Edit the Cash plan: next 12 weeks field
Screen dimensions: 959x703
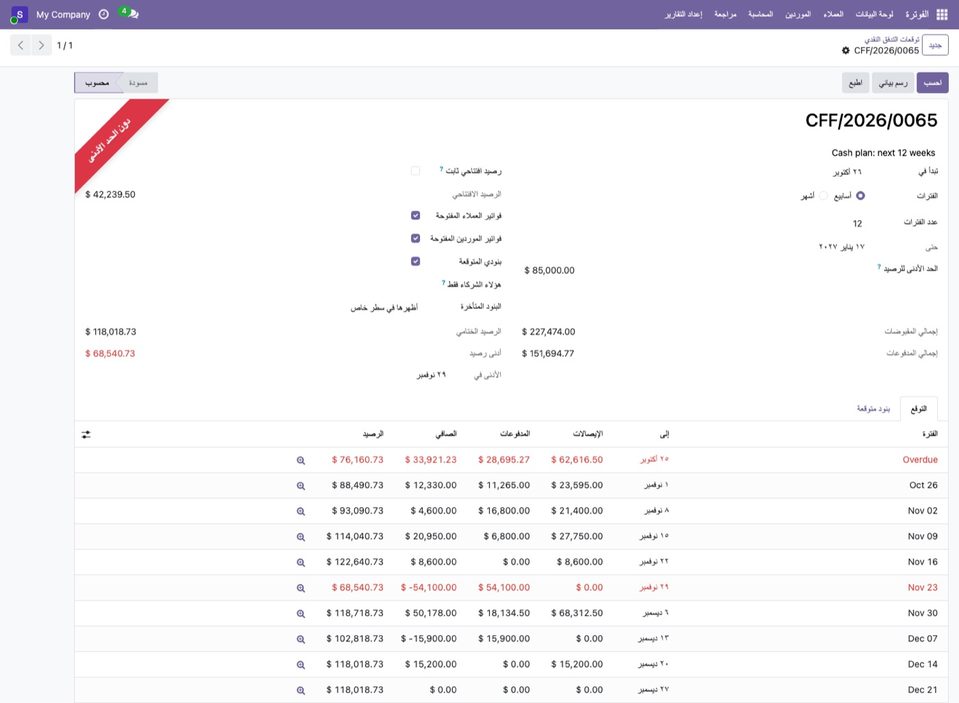(x=883, y=153)
